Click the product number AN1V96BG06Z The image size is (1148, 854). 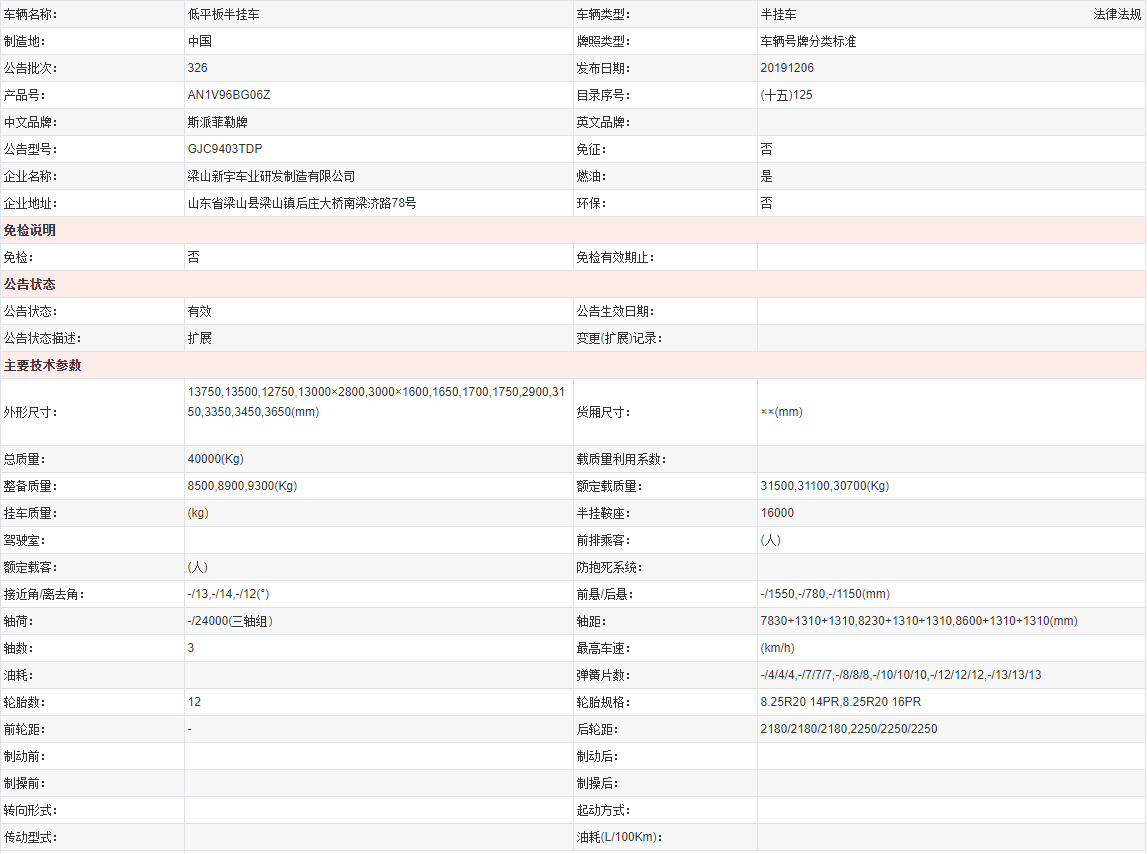229,95
